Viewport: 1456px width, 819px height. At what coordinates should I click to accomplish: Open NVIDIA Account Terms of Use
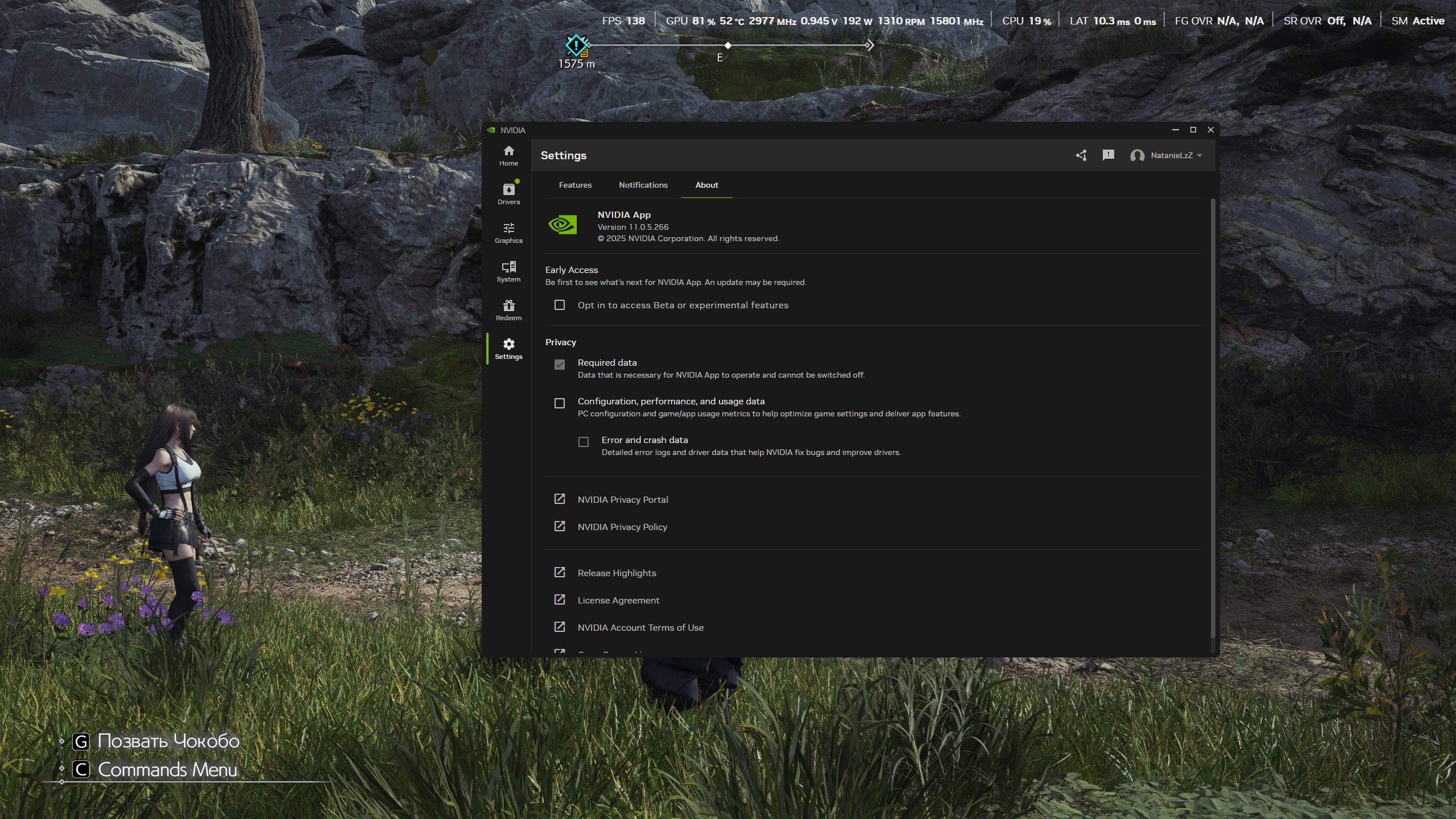pos(640,627)
